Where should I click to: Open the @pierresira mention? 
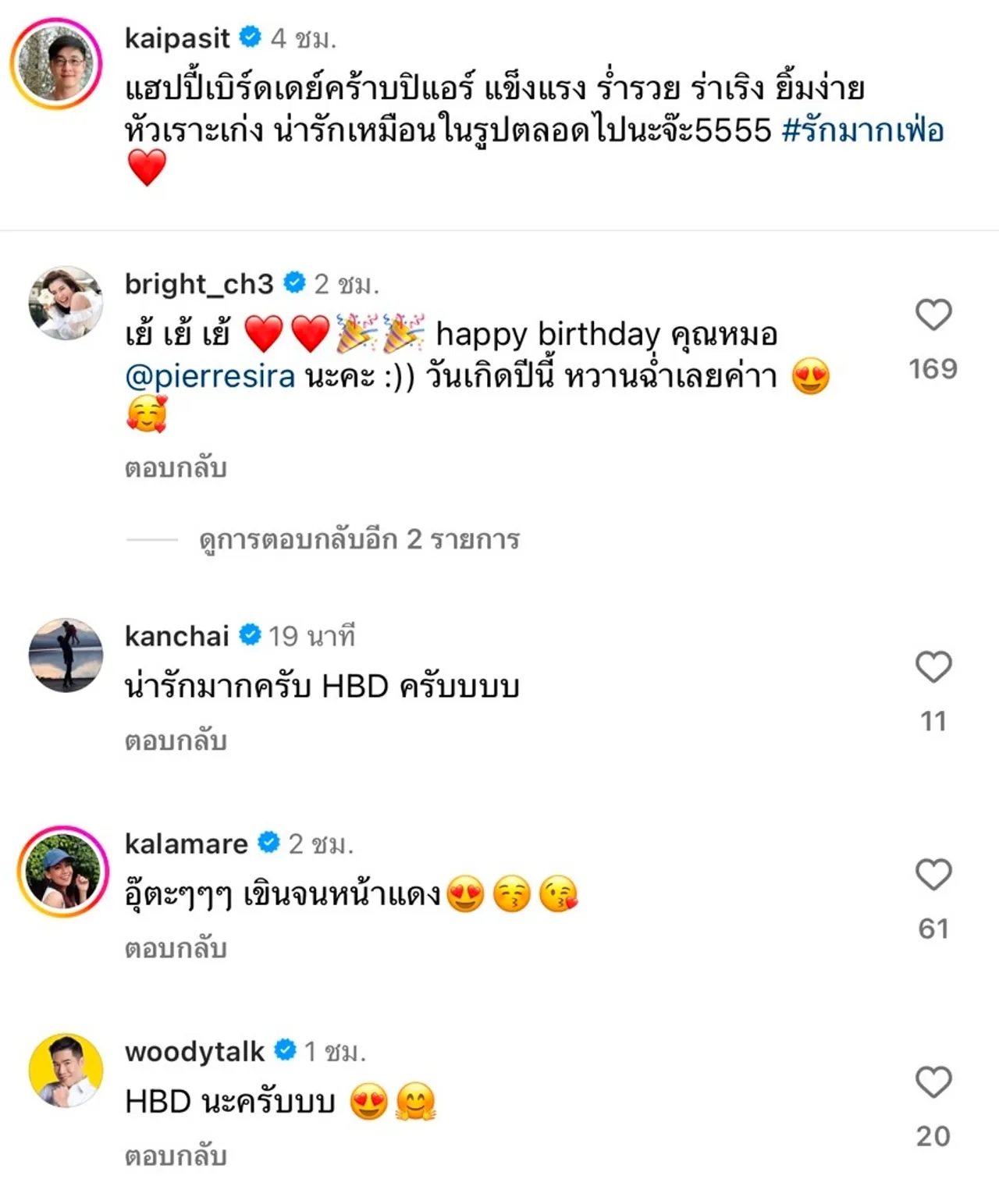(x=210, y=377)
